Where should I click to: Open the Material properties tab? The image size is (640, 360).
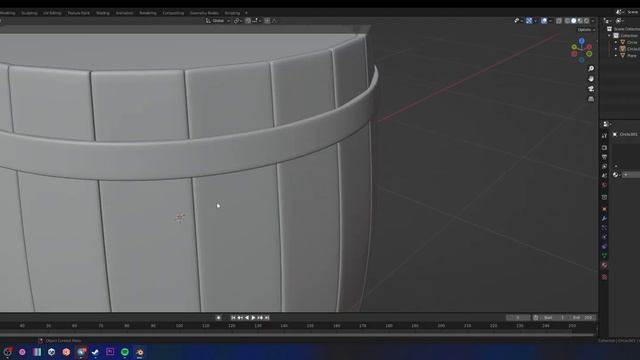click(x=604, y=265)
